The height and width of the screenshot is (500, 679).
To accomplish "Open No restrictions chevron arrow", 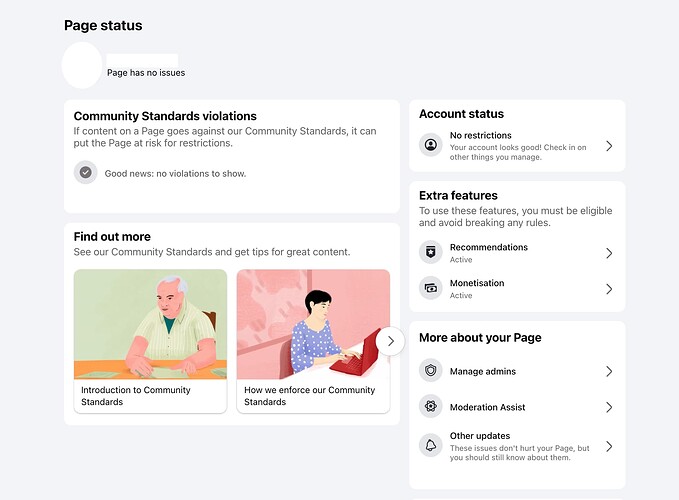I will click(x=609, y=146).
